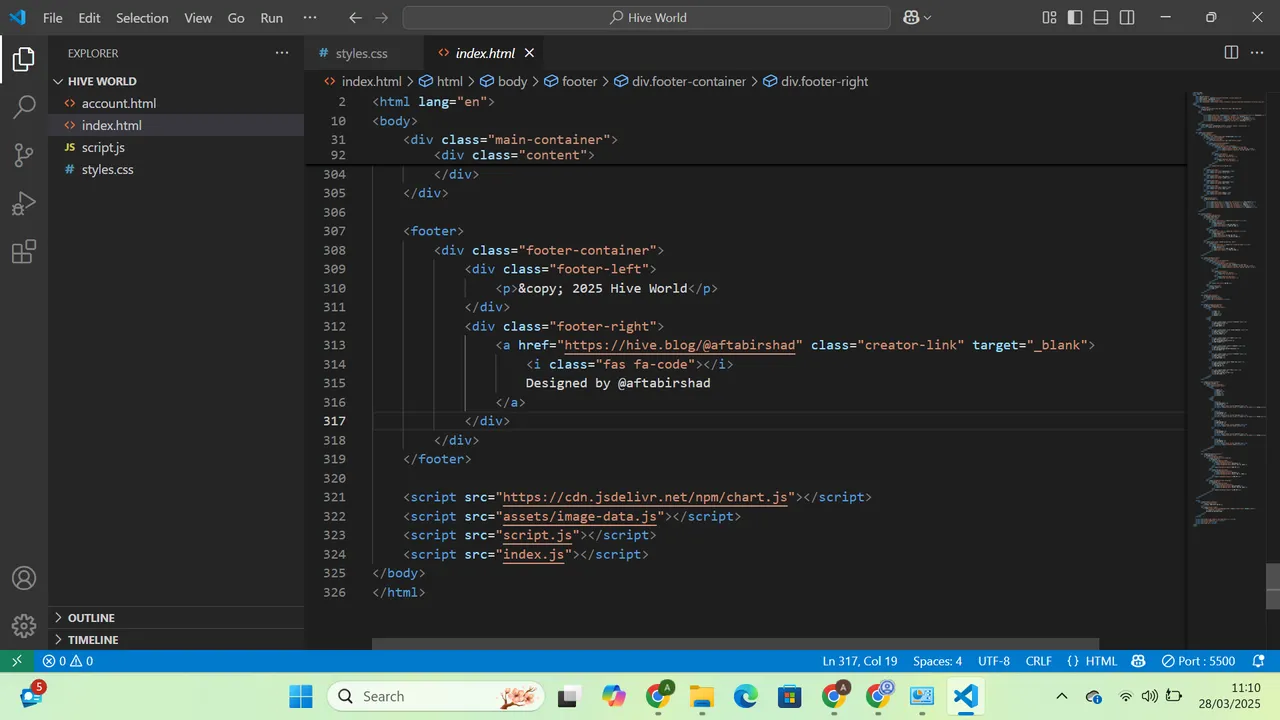Click the Split Editor Right icon

(1231, 53)
